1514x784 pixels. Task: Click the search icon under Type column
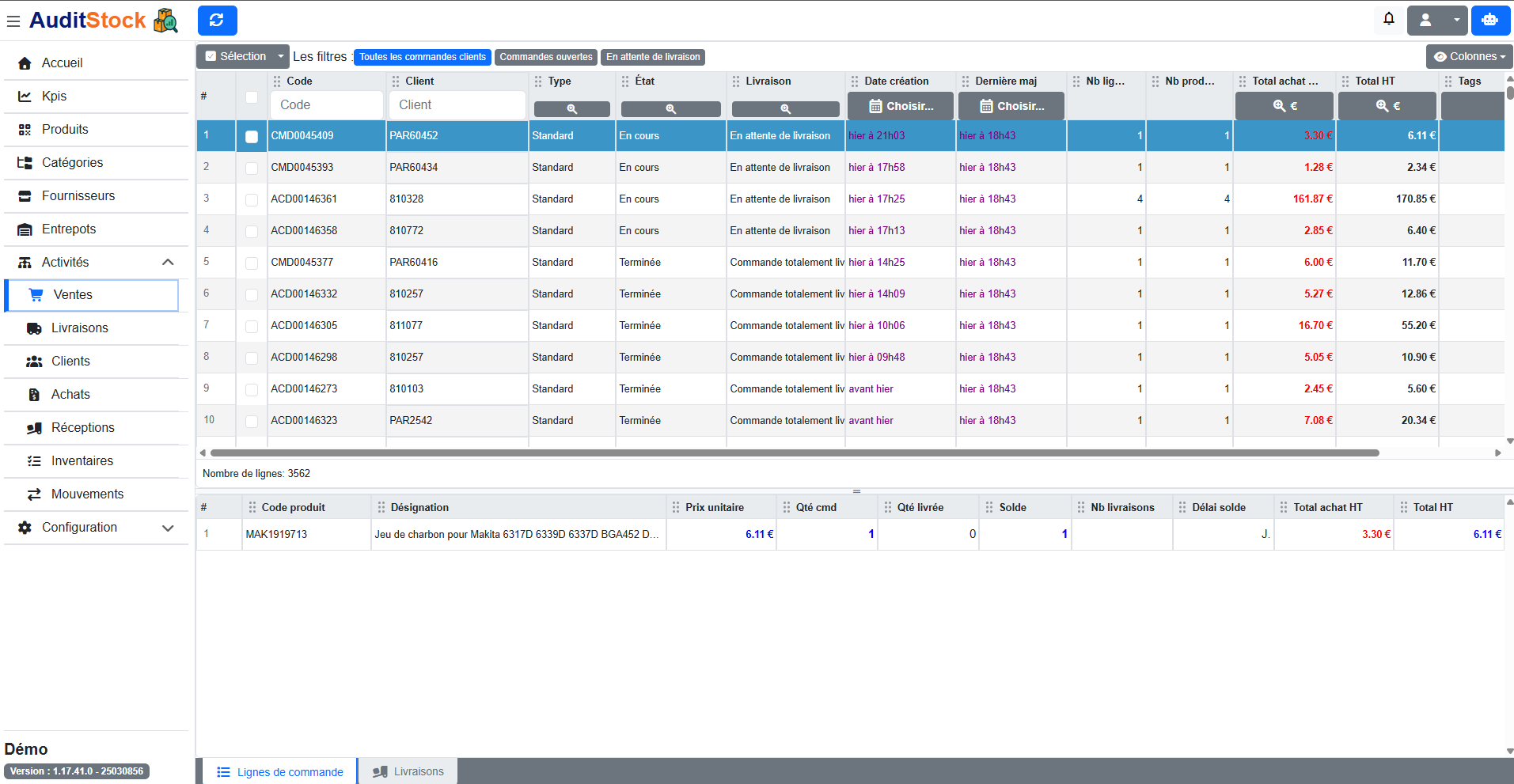[x=571, y=109]
